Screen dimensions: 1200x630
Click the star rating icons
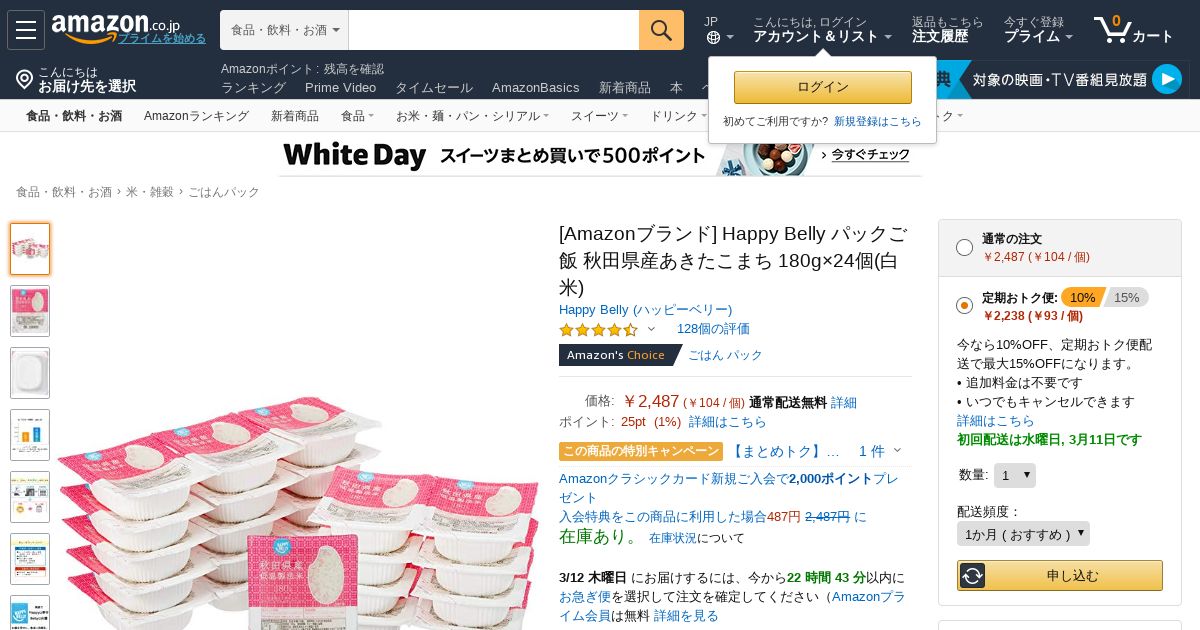point(598,329)
